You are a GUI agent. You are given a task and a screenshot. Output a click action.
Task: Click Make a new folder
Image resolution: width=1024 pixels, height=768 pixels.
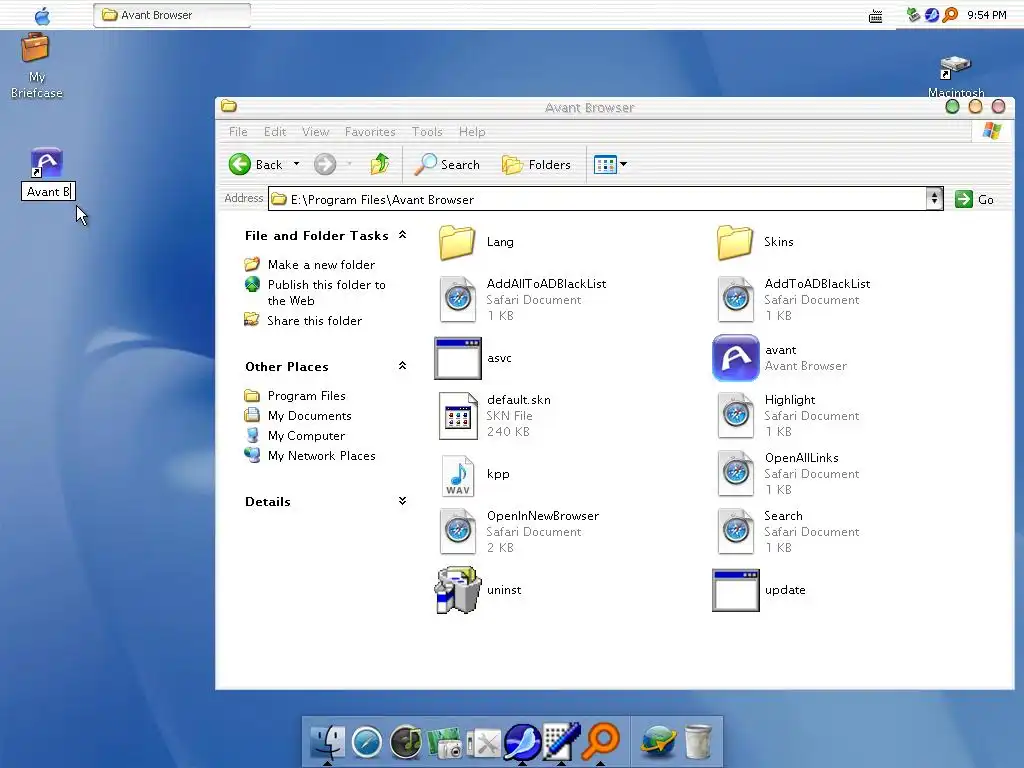(321, 264)
